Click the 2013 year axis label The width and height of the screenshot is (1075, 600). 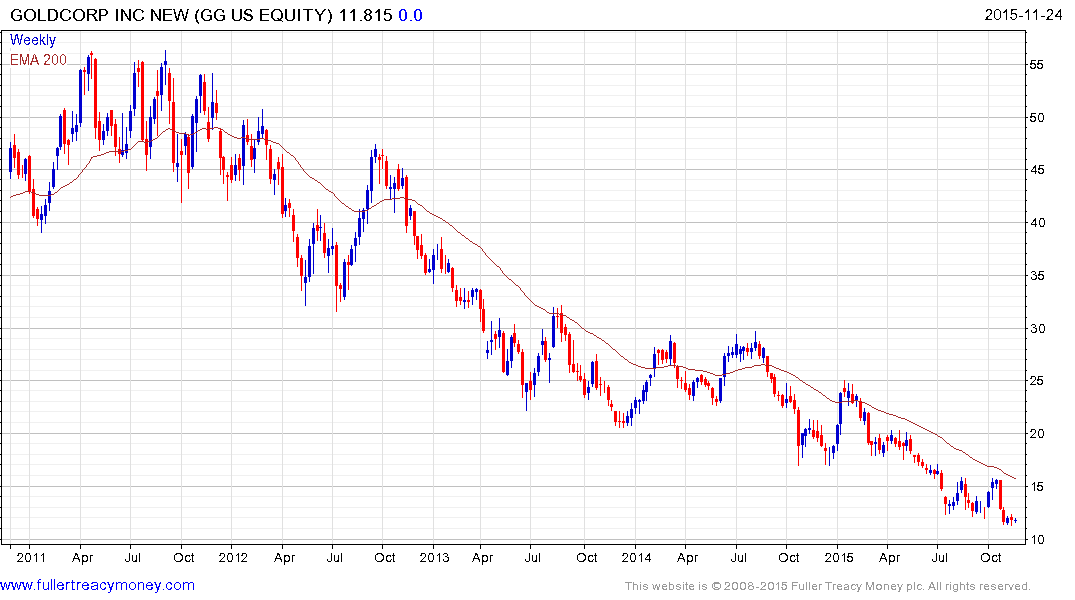pos(435,557)
